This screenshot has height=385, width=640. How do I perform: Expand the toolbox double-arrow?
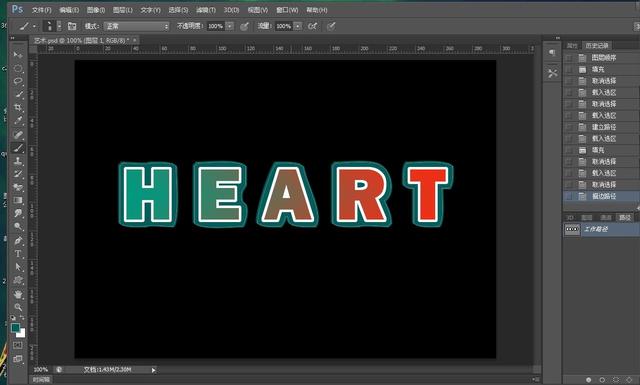[x=12, y=38]
